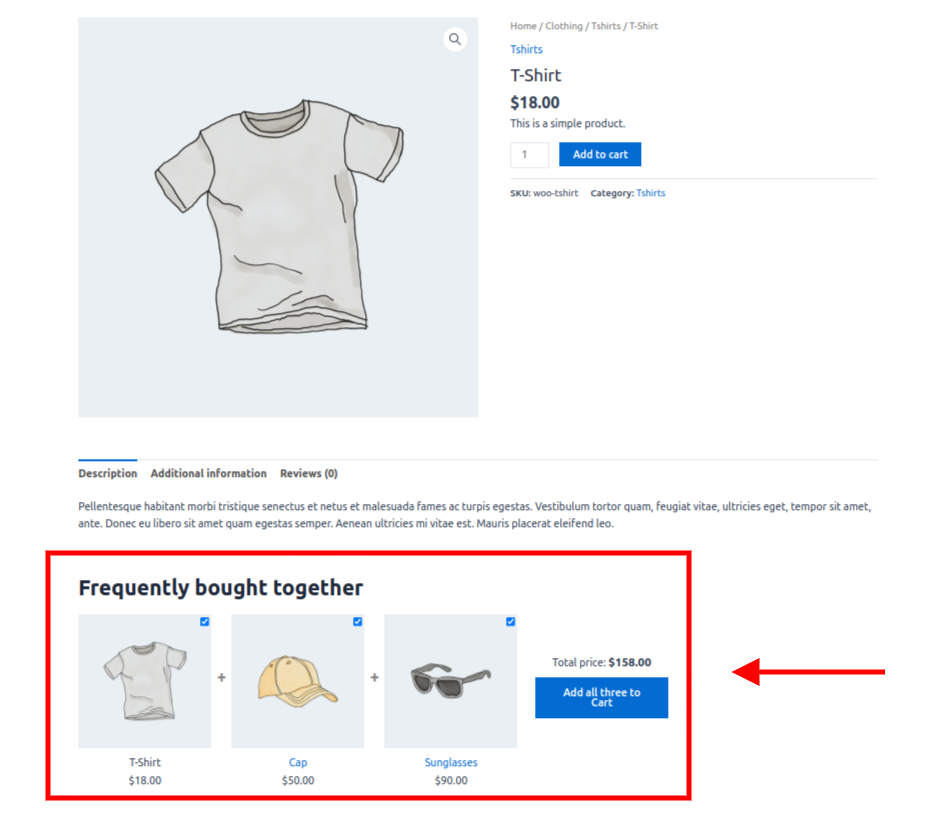Image resolution: width=934 pixels, height=814 pixels.
Task: Select the Description tab
Action: [x=107, y=473]
